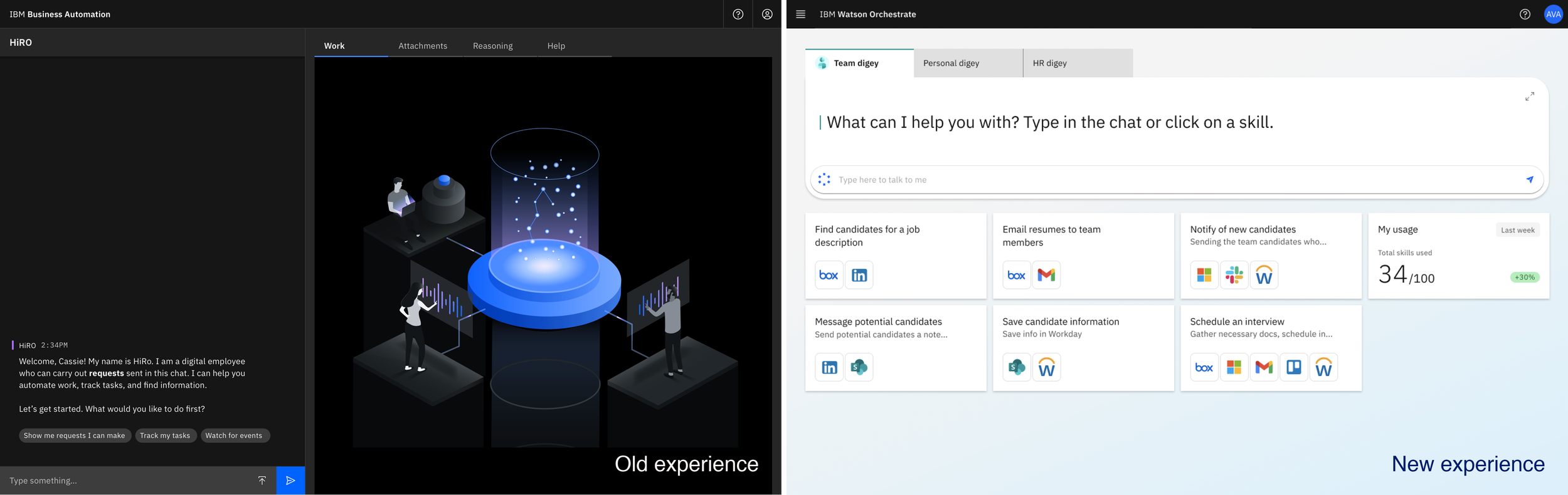Click Box icon in Email resumes card
1568x495 pixels.
tap(1016, 275)
